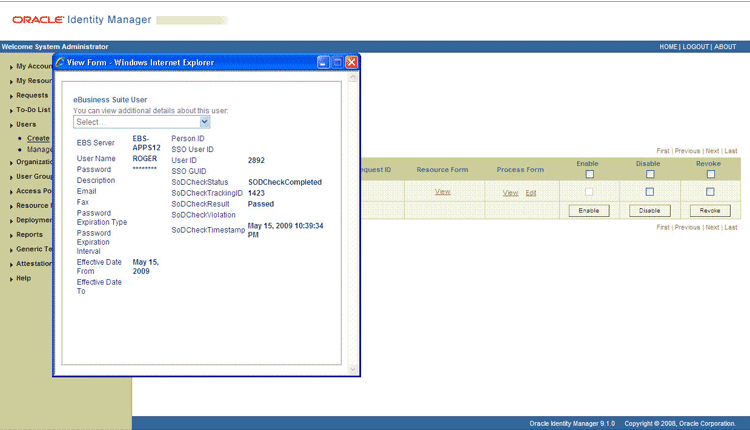Click the SoDCheckStatus value SODCheckCompleted
This screenshot has height=430, width=750.
[x=285, y=182]
